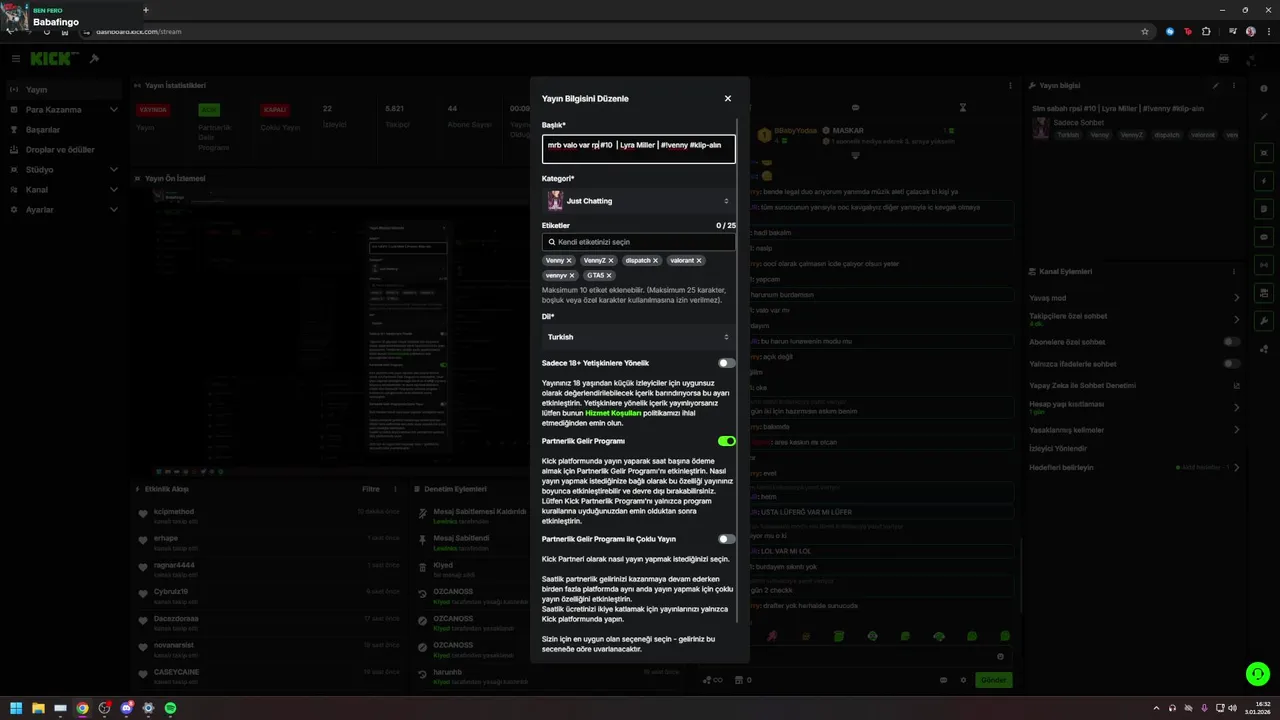Open Spotify from the taskbar

tap(170, 708)
